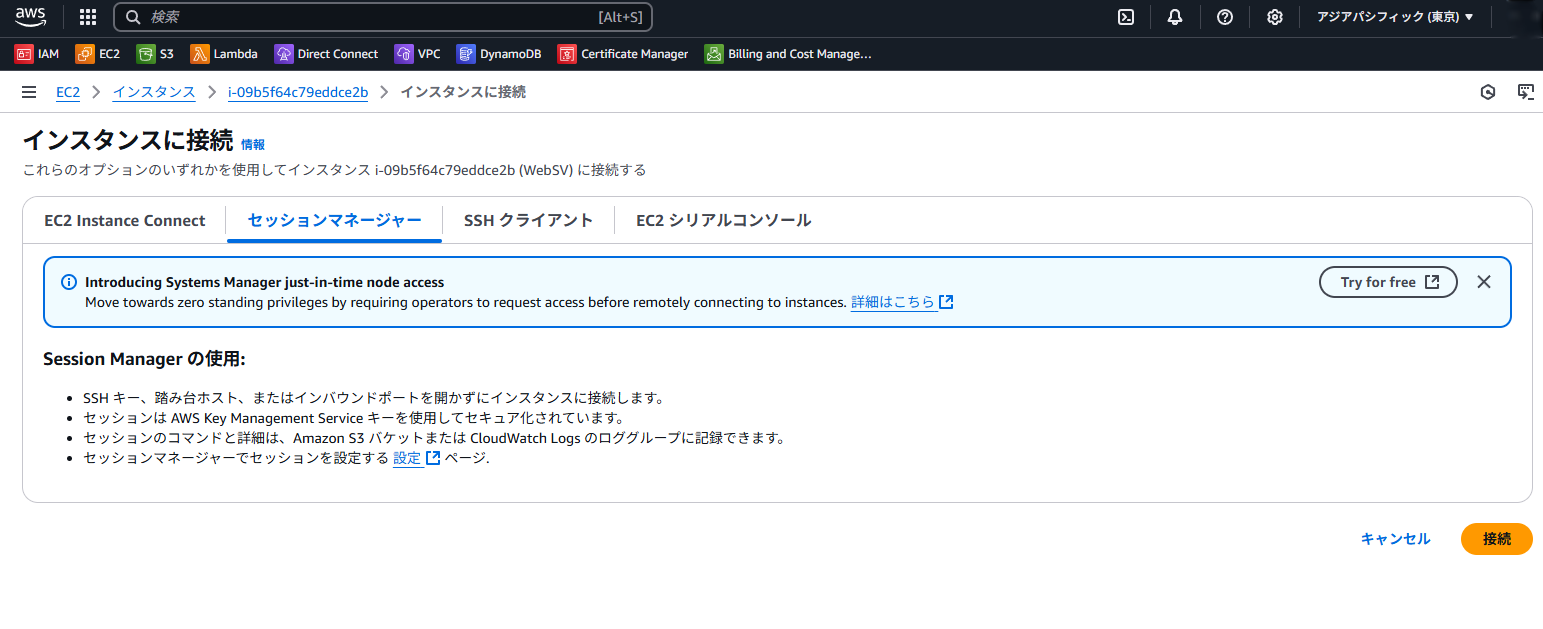Open Lambda favorite shortcut

point(224,54)
